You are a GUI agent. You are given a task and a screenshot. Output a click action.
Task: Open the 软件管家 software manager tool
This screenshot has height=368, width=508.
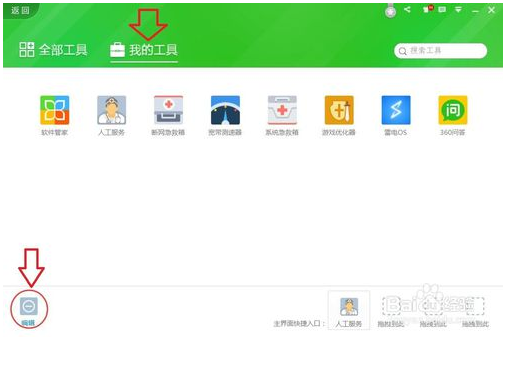55,115
